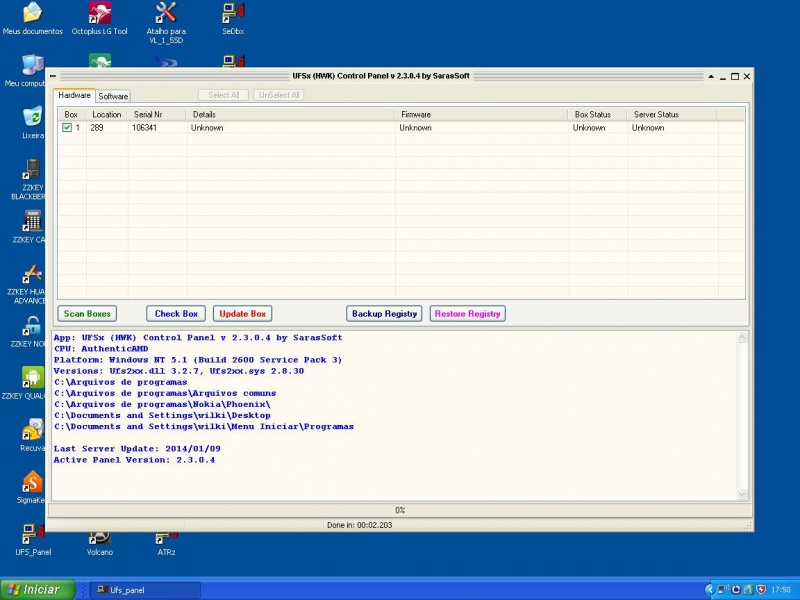Sort by the Serial Nr column header
This screenshot has height=600, width=800.
click(x=157, y=114)
